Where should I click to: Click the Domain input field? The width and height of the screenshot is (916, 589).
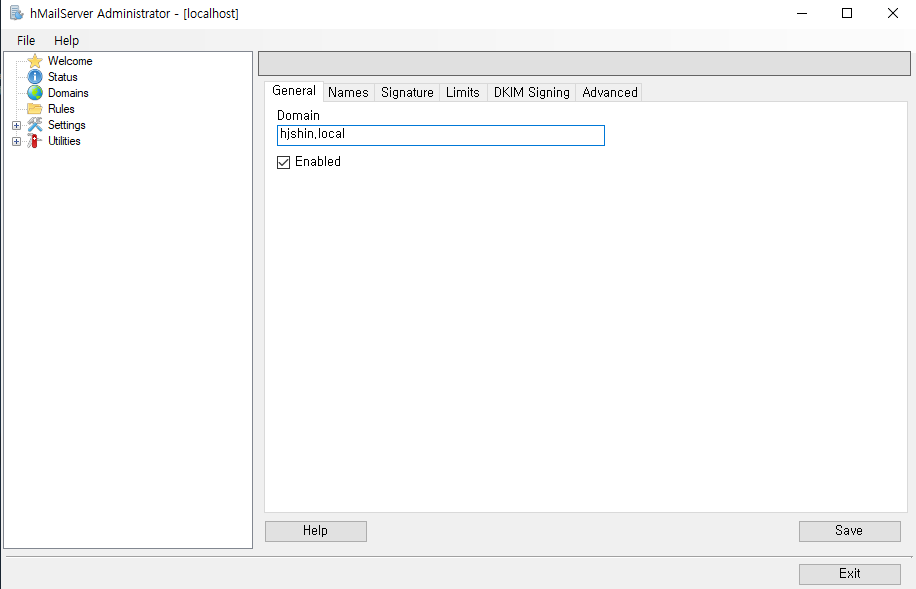click(x=440, y=135)
